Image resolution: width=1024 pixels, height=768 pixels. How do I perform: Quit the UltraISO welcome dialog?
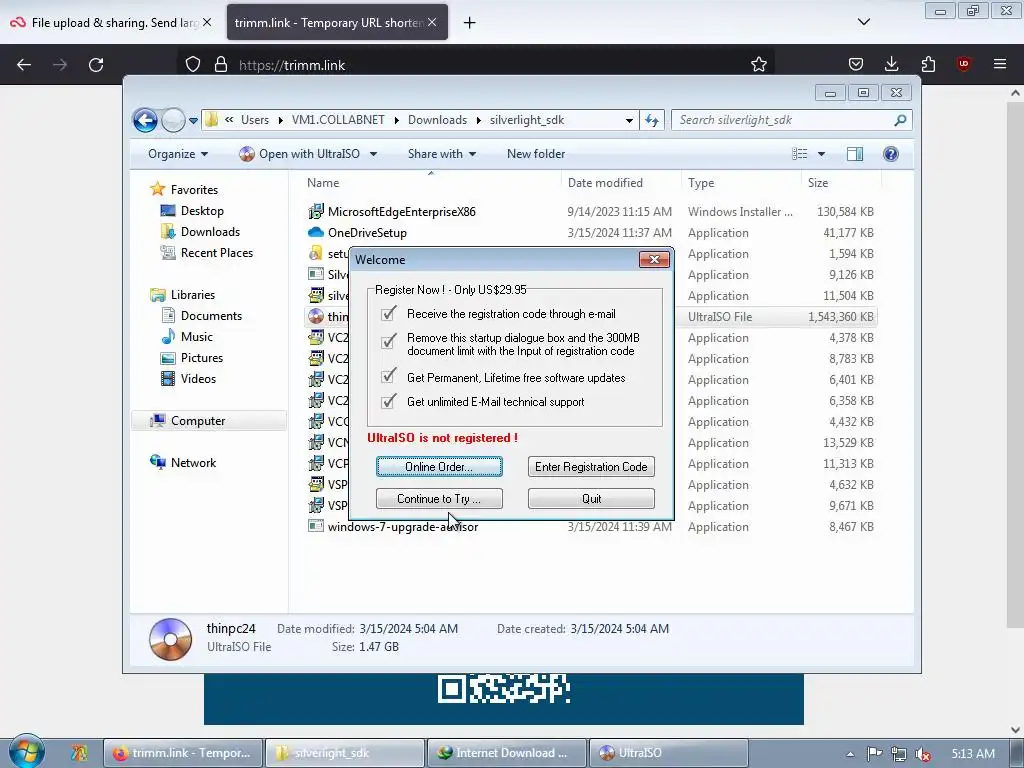point(591,498)
